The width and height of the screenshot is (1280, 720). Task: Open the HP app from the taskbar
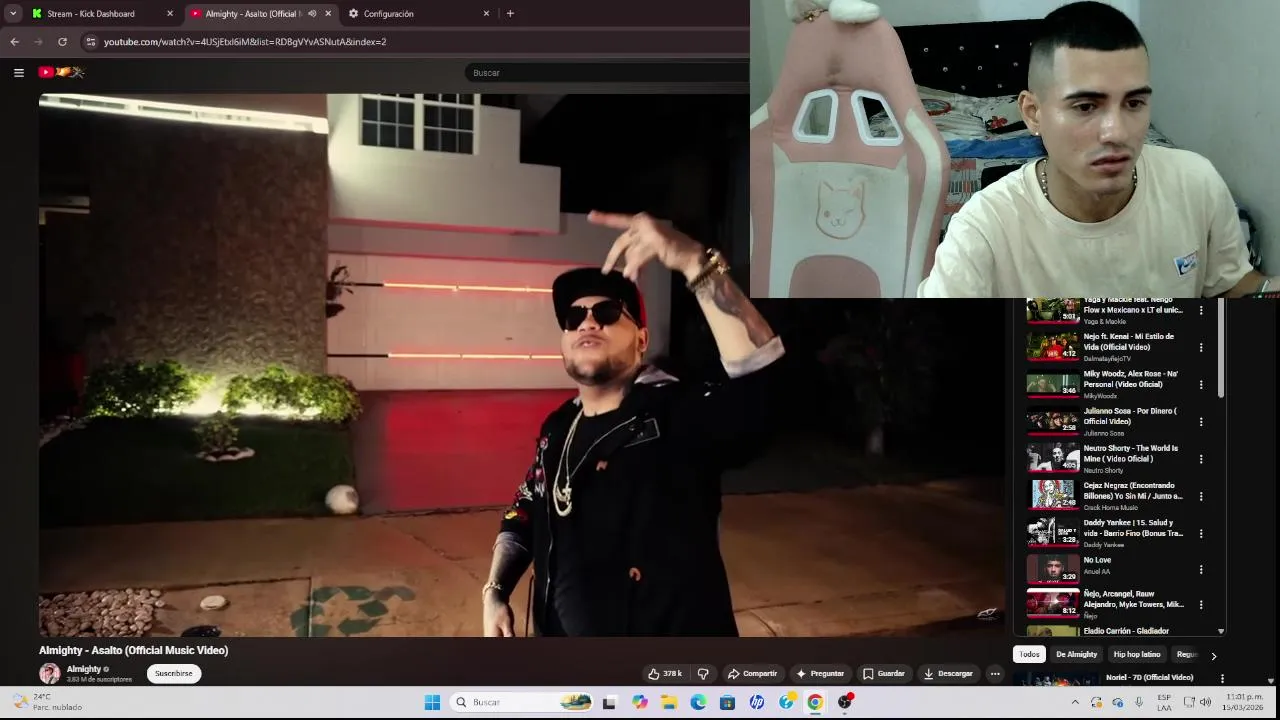pyautogui.click(x=757, y=702)
